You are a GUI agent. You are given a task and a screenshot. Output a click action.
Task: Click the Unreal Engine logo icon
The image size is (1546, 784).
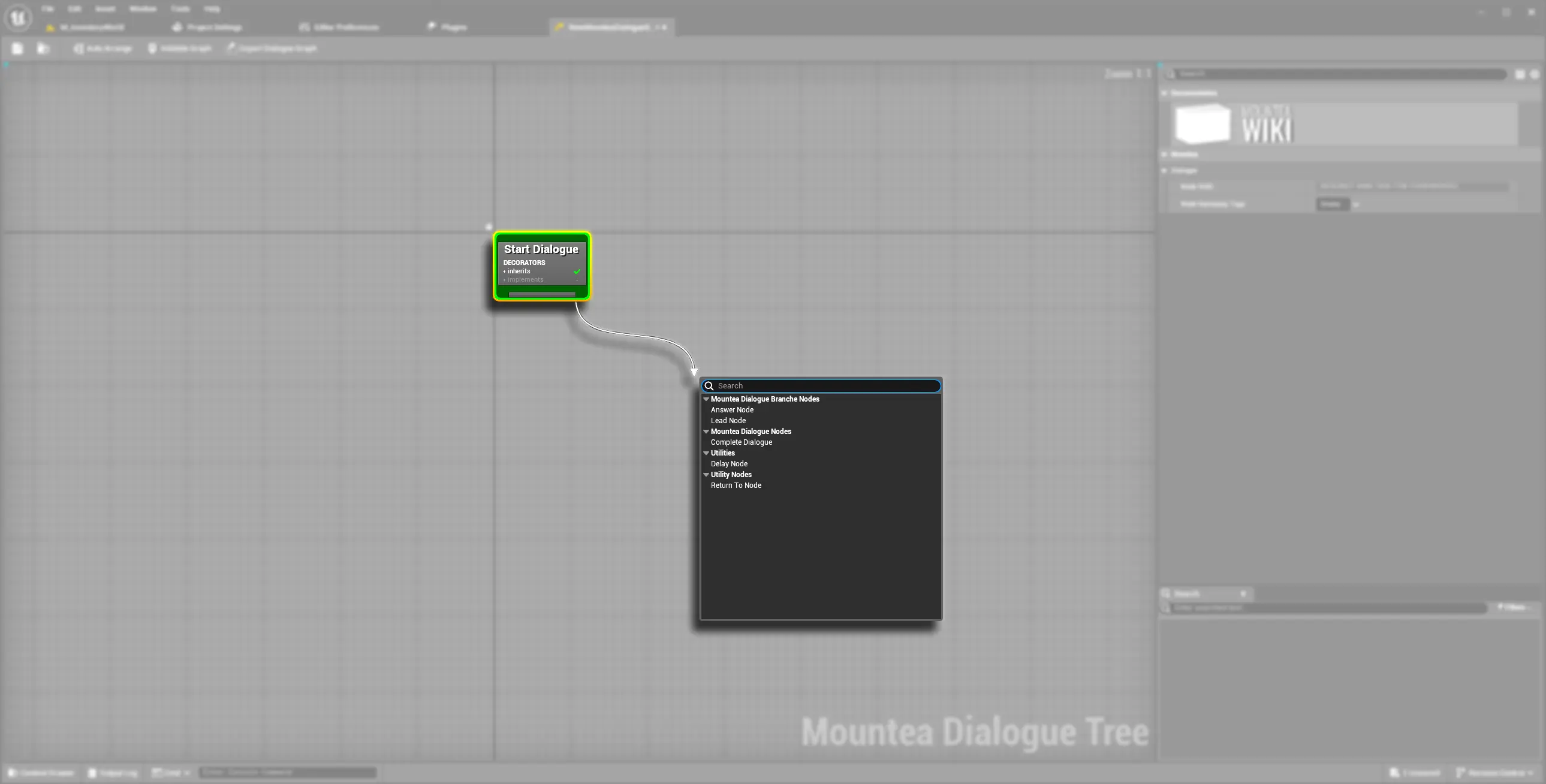pyautogui.click(x=18, y=18)
